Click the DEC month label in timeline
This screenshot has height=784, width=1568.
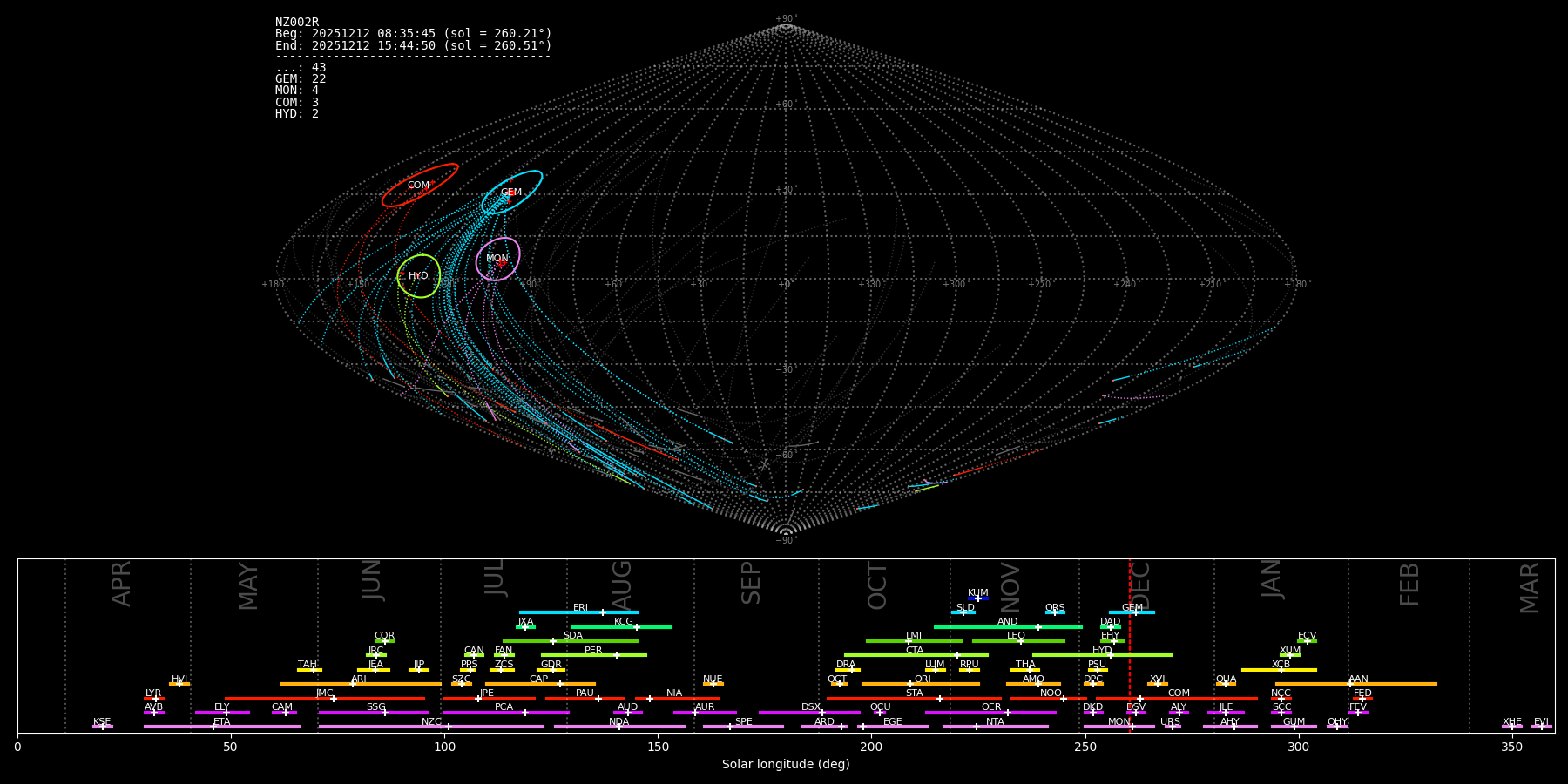coord(1140,585)
